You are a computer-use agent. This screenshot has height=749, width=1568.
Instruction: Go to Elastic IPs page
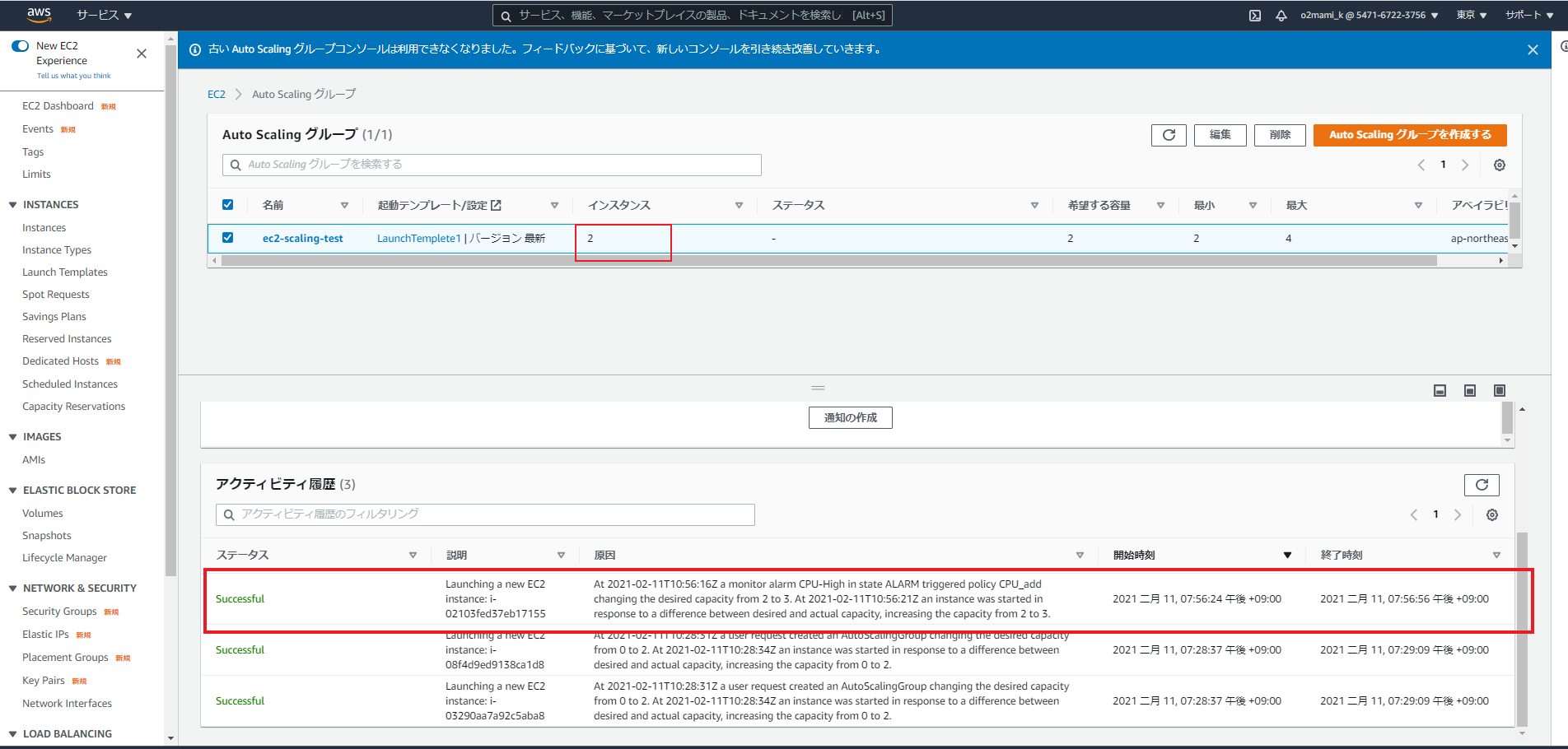[x=45, y=635]
